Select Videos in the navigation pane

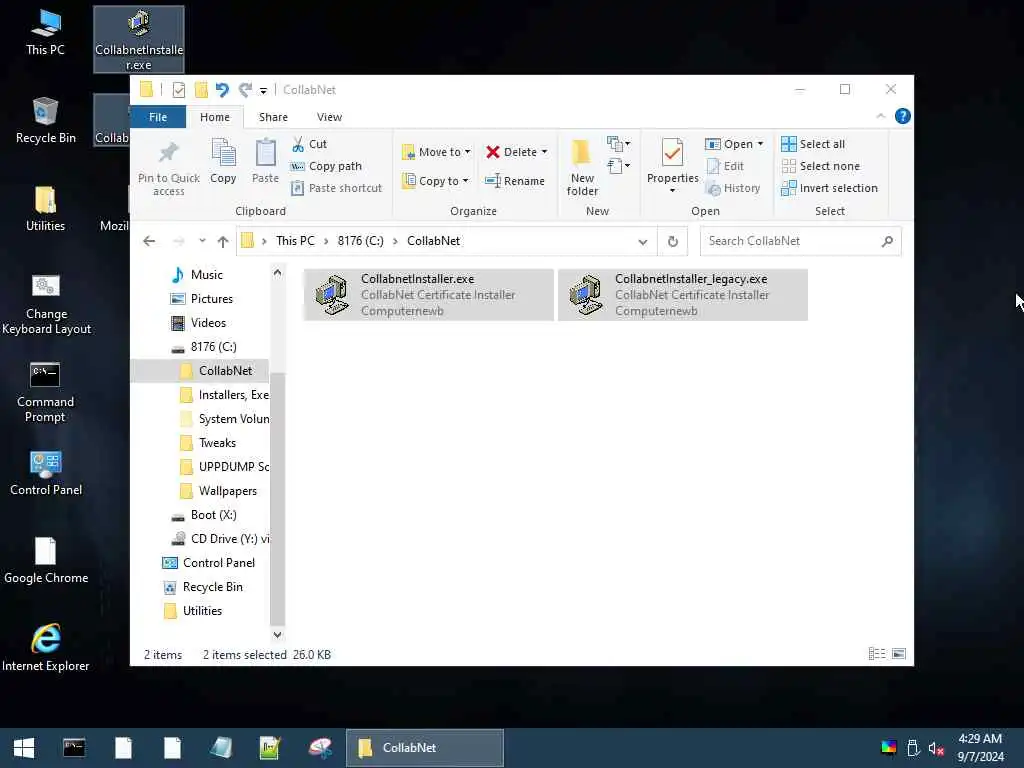199,323
